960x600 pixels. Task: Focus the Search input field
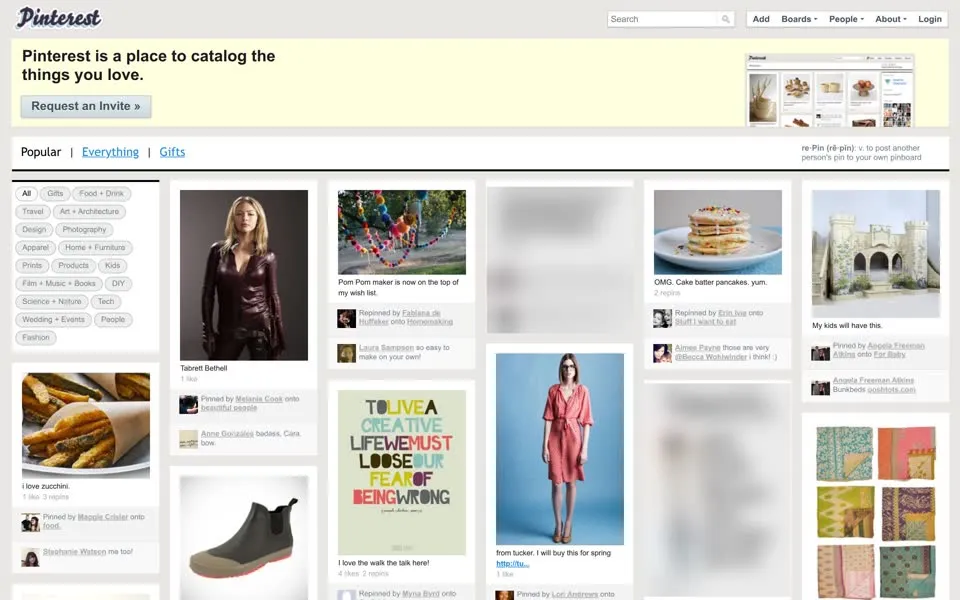[x=662, y=19]
